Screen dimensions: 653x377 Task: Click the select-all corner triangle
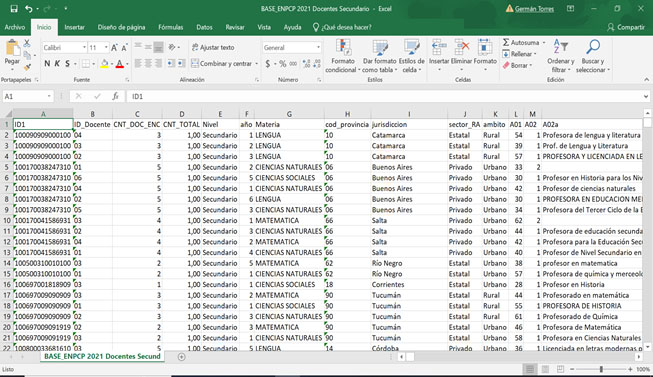[7, 114]
